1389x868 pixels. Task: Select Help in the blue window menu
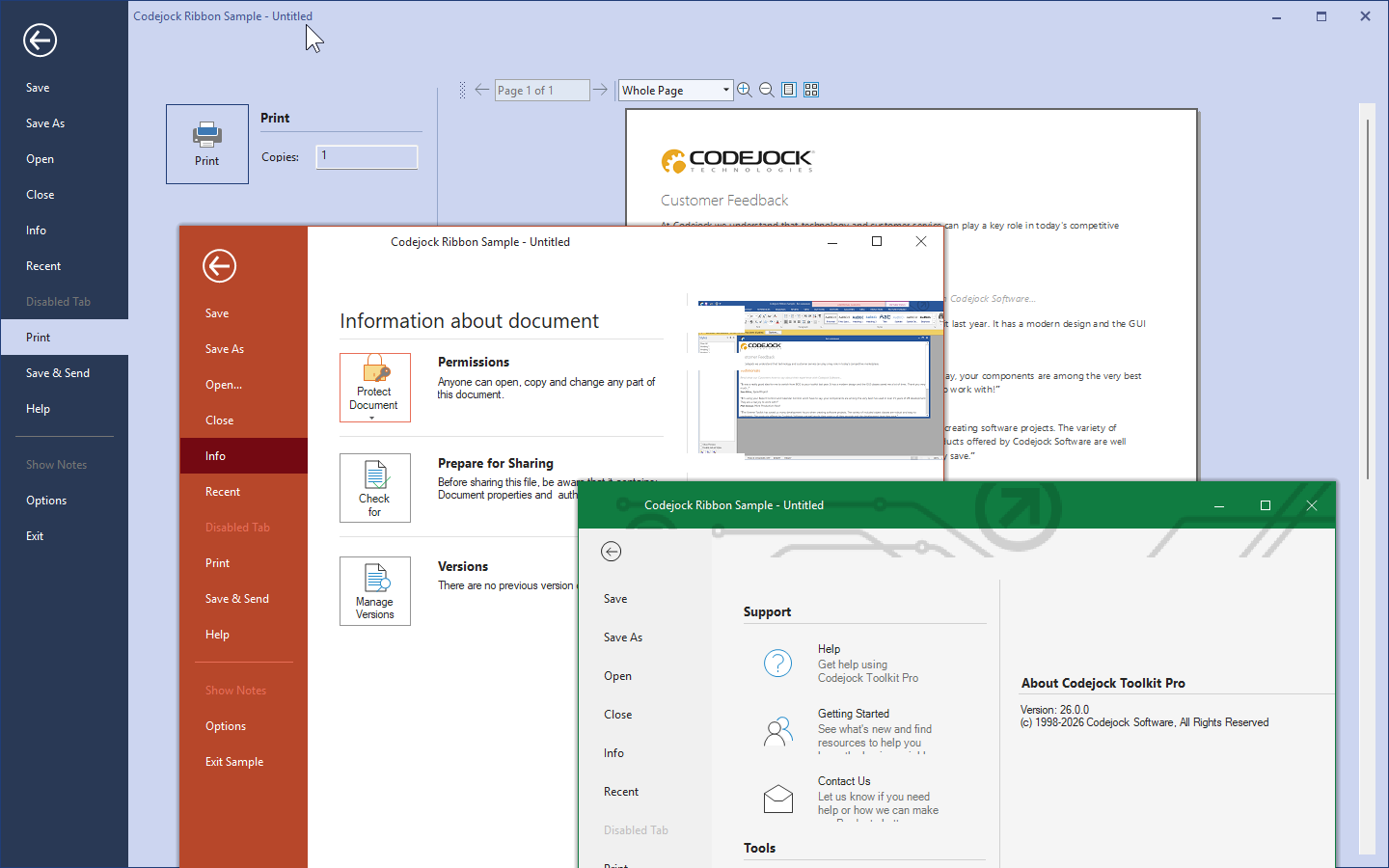tap(64, 409)
